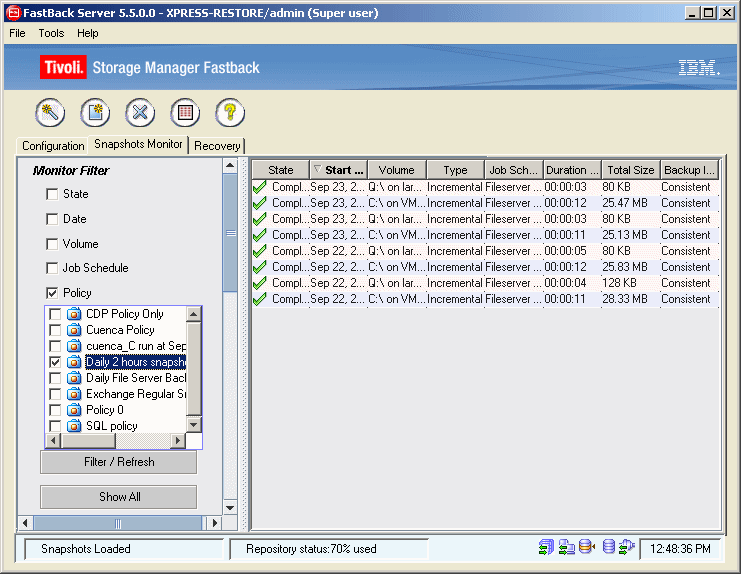The width and height of the screenshot is (741, 574).
Task: Click the Type column header
Action: 455,170
